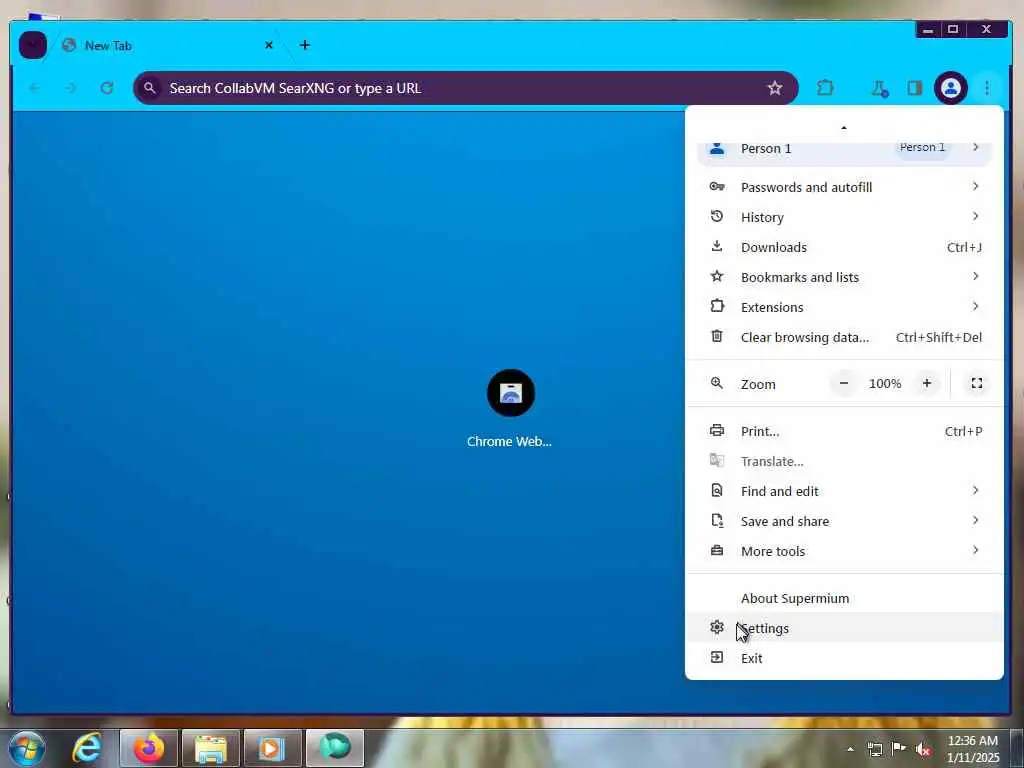Choose Exit to quit the browser
Image resolution: width=1024 pixels, height=768 pixels.
[844, 658]
